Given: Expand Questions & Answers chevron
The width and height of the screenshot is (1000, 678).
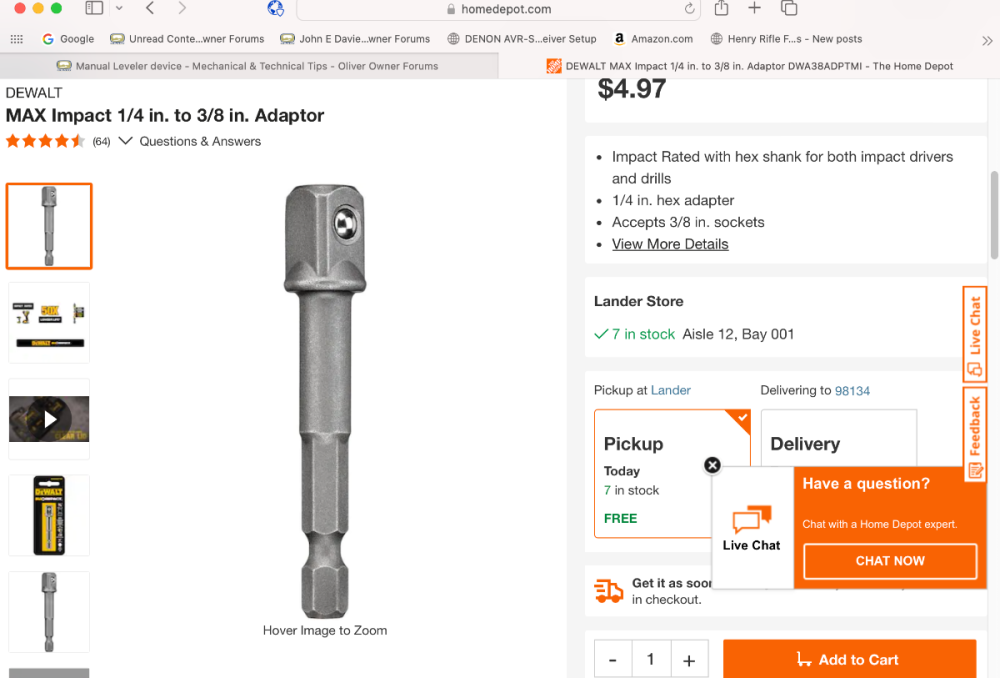Looking at the screenshot, I should pyautogui.click(x=126, y=141).
